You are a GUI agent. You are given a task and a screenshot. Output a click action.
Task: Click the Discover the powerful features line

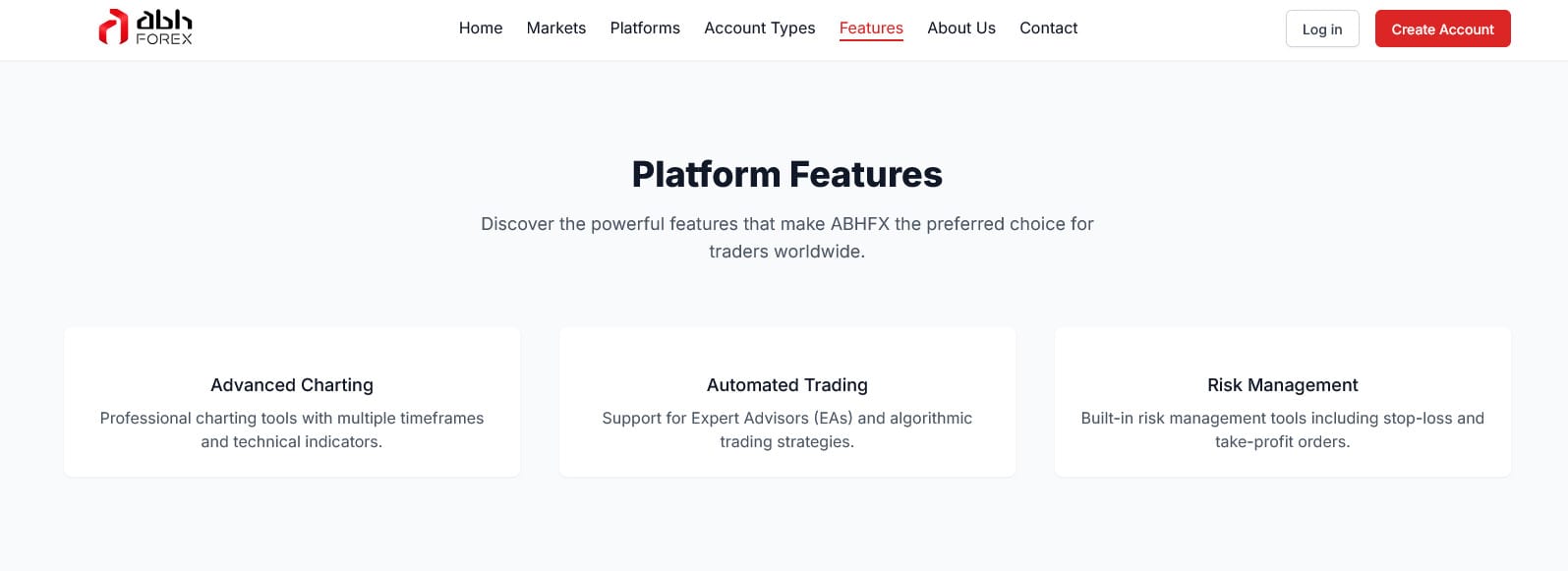pyautogui.click(x=786, y=224)
